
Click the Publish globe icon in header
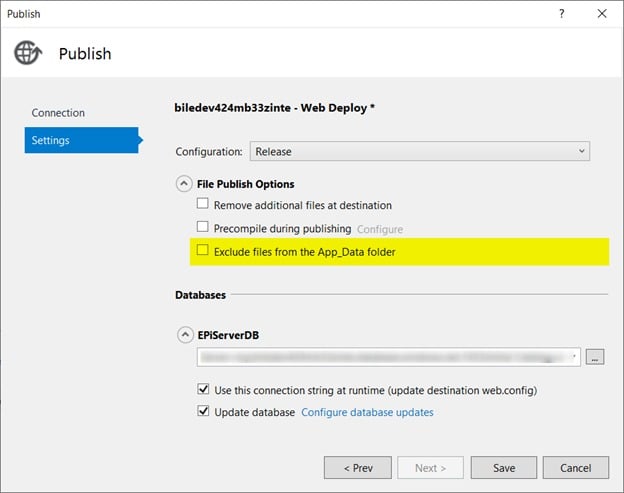pyautogui.click(x=27, y=53)
